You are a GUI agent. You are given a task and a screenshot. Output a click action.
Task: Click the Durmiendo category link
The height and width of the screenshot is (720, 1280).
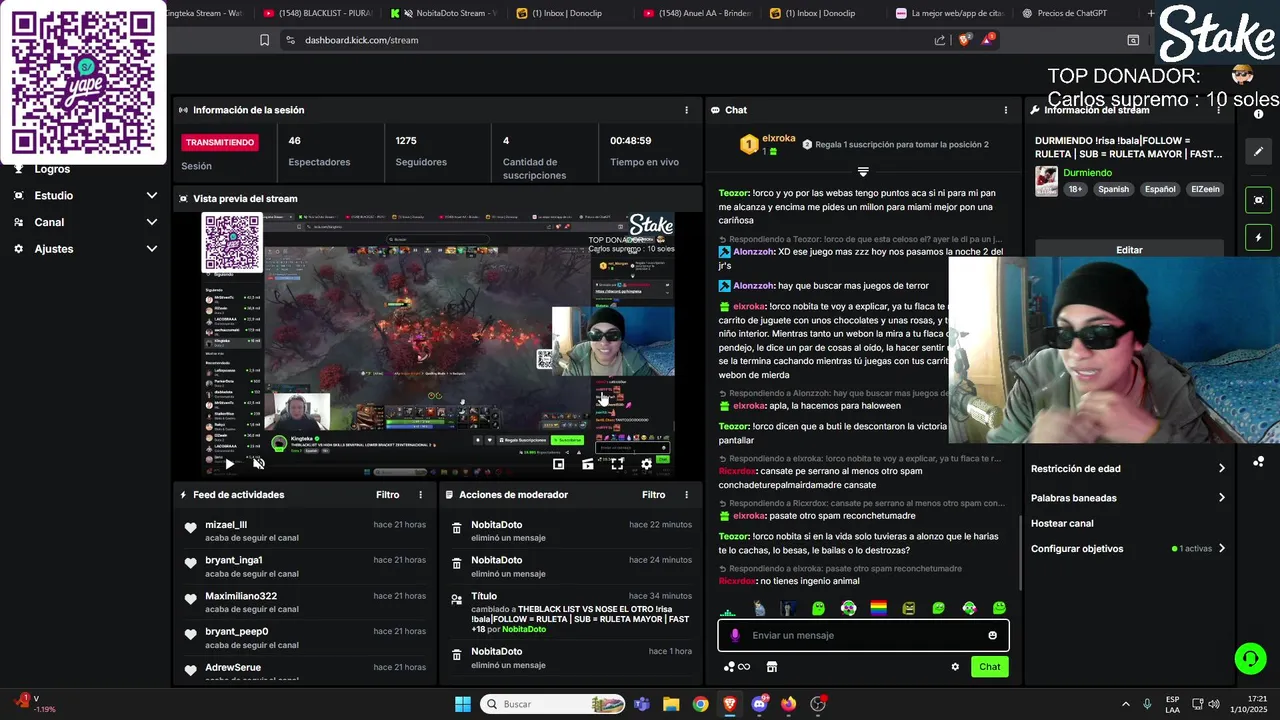1087,173
